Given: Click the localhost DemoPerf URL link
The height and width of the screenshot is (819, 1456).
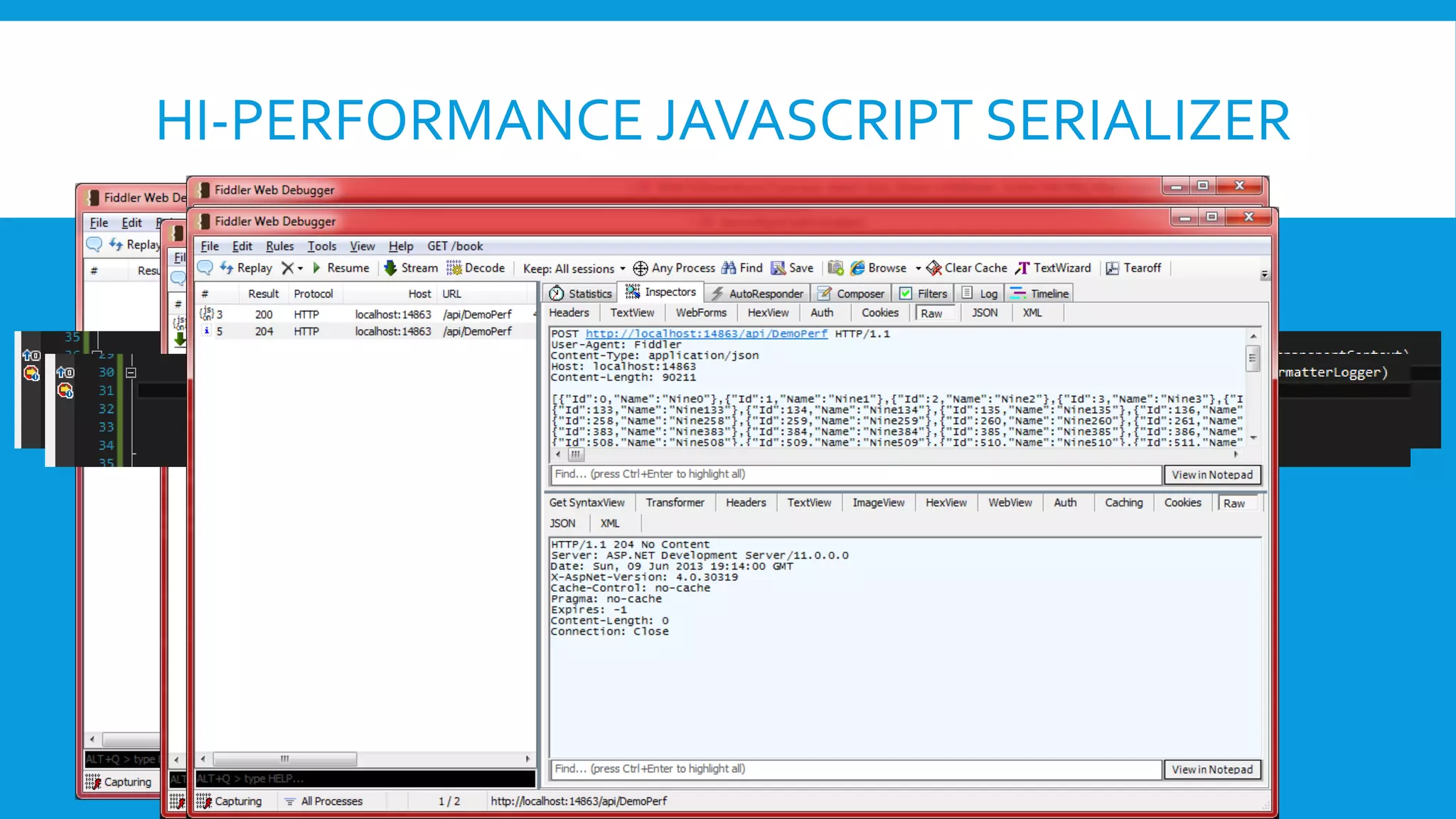Looking at the screenshot, I should point(706,333).
